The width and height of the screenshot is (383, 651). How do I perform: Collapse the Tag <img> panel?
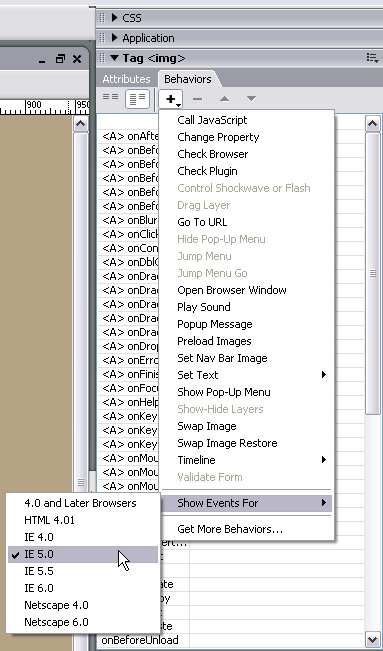pos(115,58)
